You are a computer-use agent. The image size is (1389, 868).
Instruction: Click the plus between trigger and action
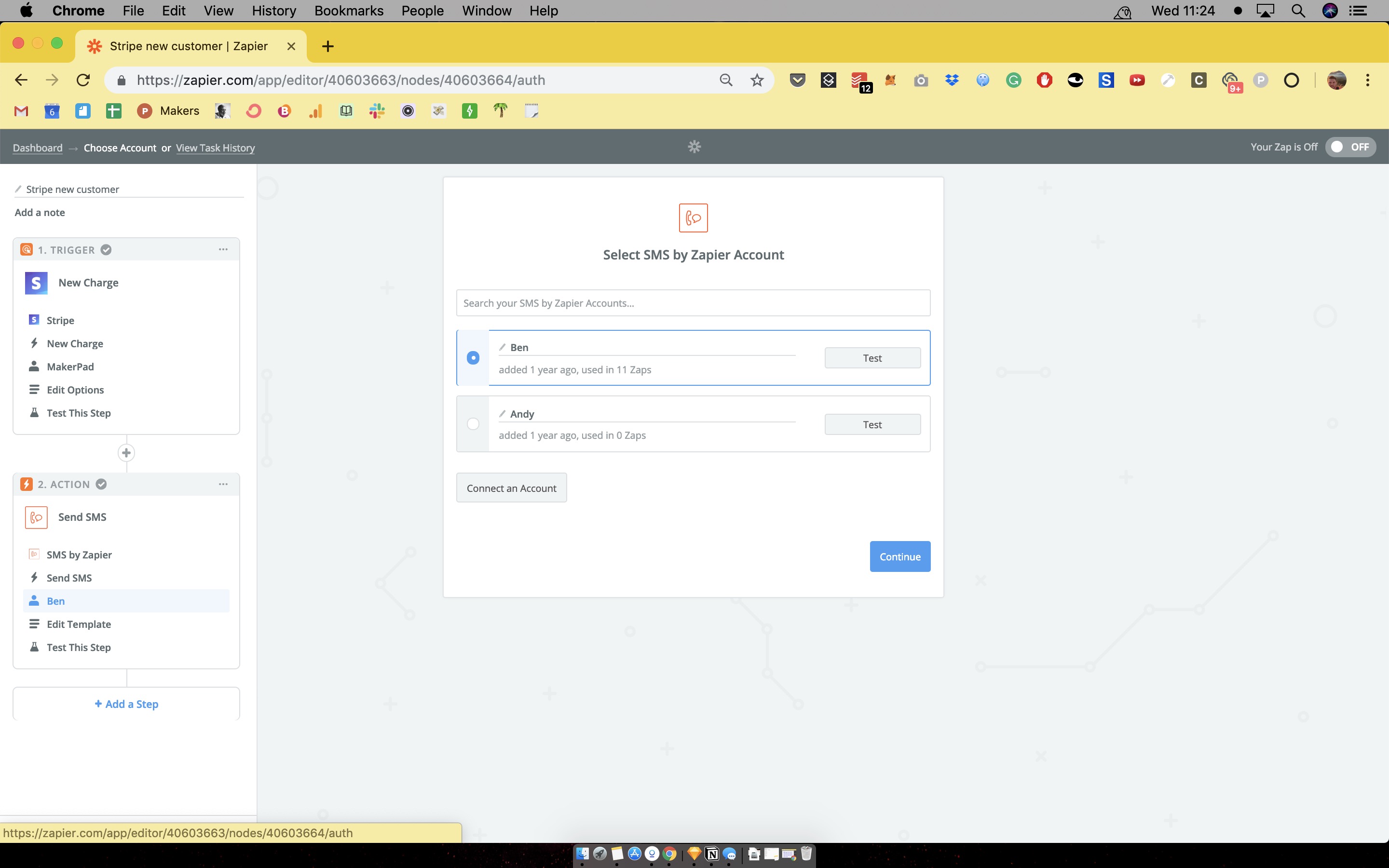click(126, 453)
